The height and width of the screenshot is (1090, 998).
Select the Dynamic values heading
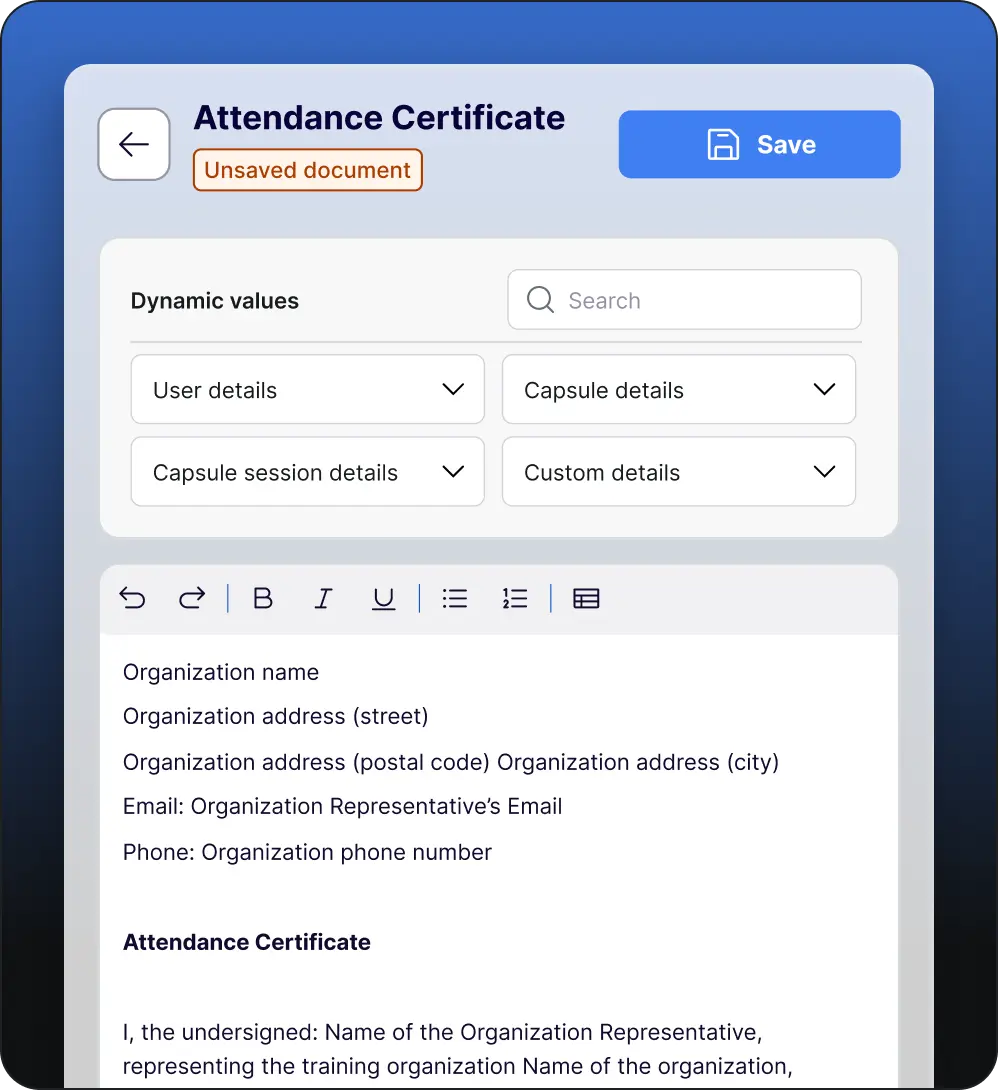coord(214,300)
